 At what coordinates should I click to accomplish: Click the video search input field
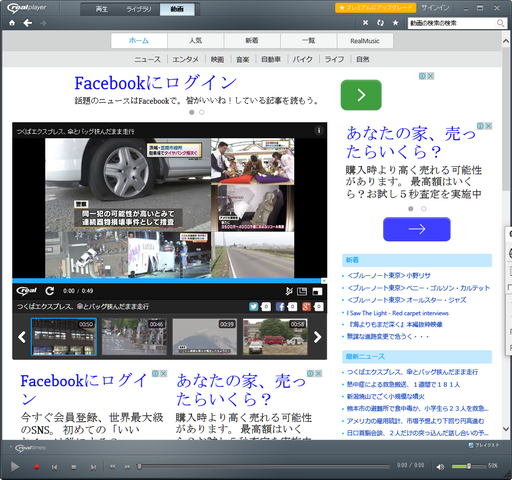(x=452, y=23)
